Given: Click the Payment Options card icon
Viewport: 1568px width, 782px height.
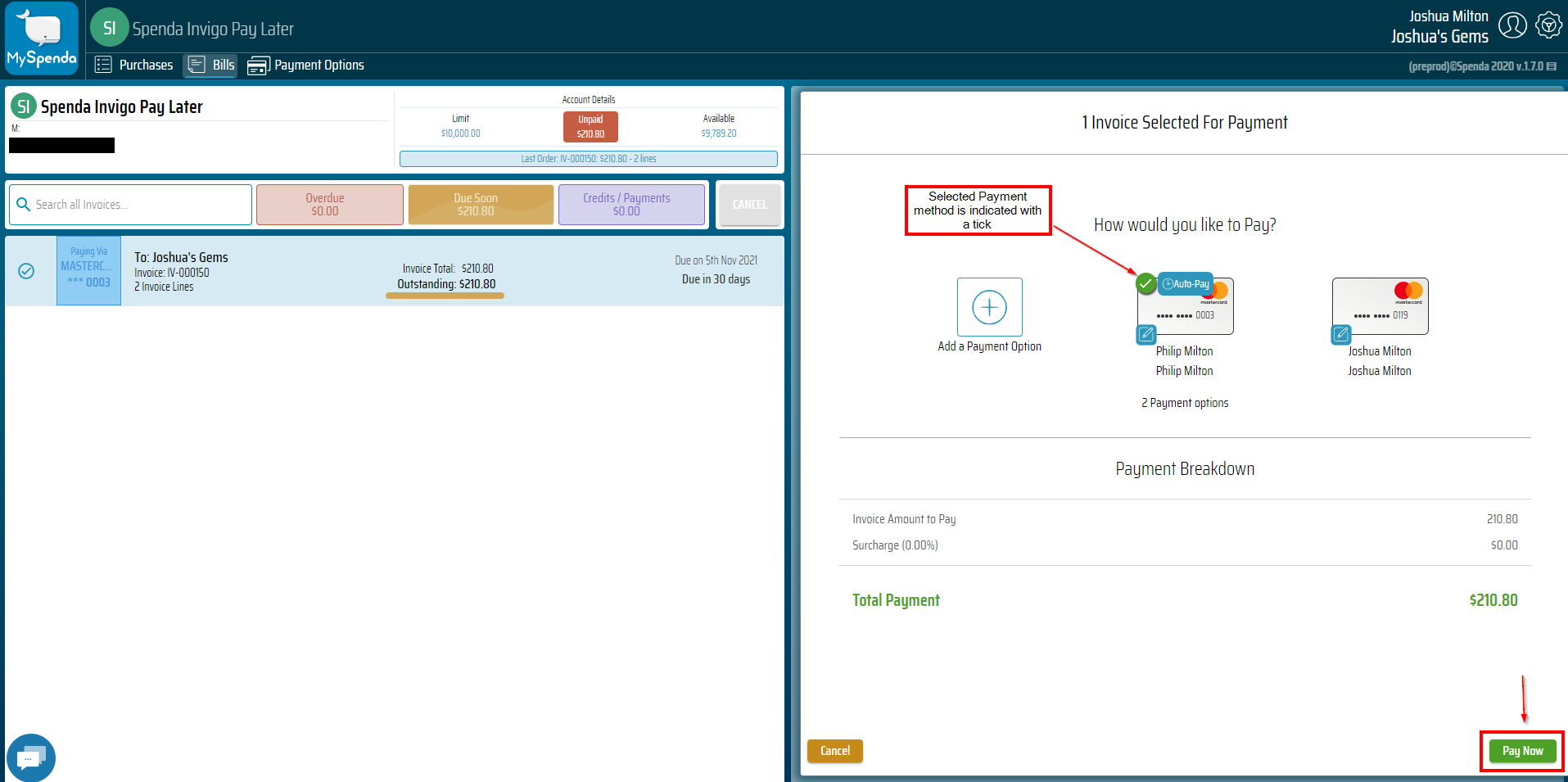Looking at the screenshot, I should [x=258, y=66].
